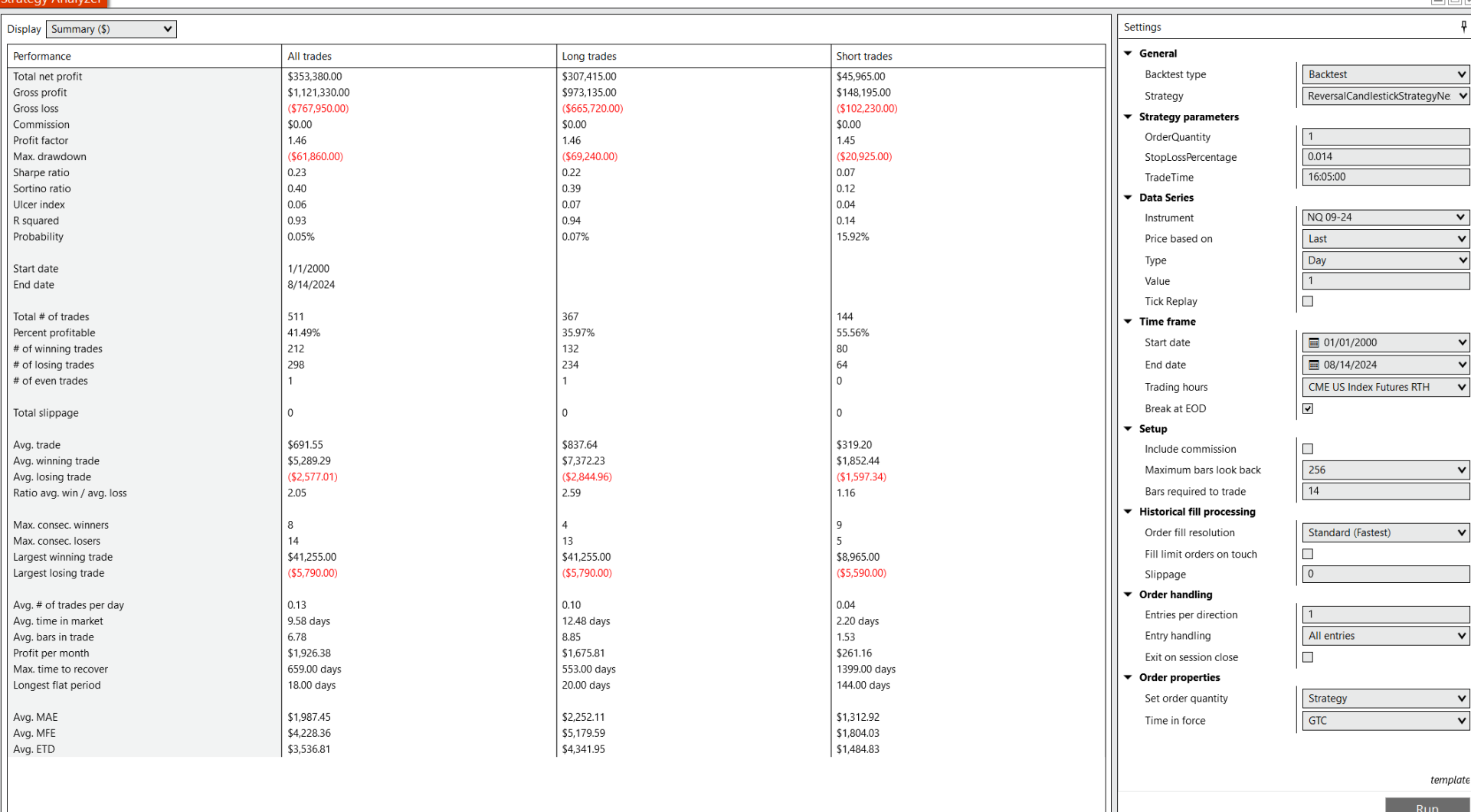Open the Display dropdown showing Summary ($)
This screenshot has height=812, width=1471.
(x=111, y=29)
